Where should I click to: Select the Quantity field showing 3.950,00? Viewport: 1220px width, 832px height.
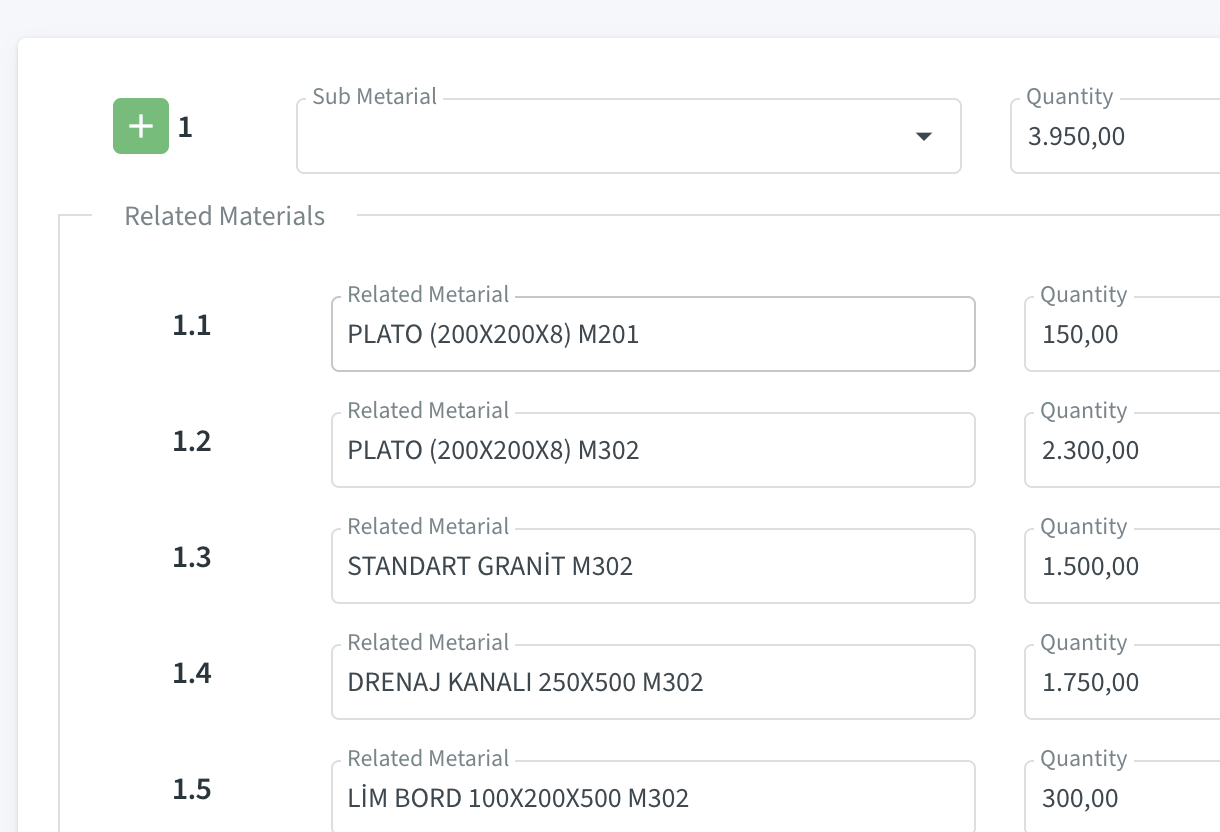point(1115,136)
